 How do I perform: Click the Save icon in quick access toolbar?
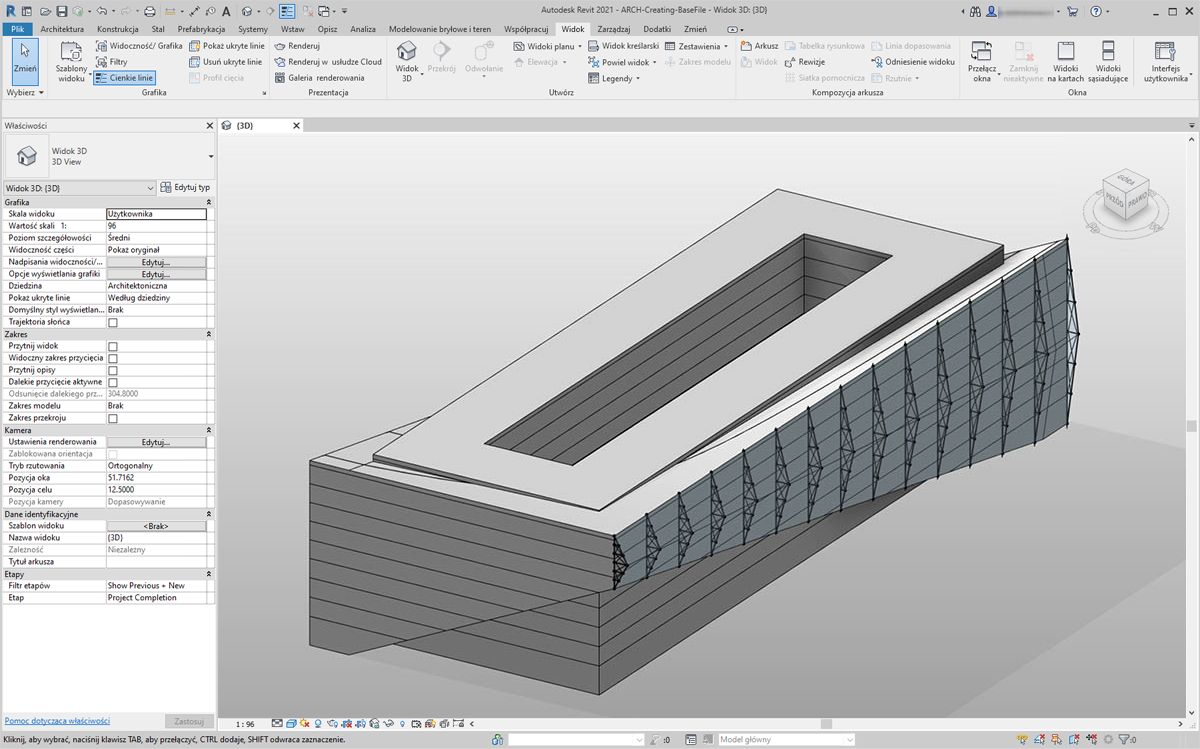pyautogui.click(x=61, y=11)
